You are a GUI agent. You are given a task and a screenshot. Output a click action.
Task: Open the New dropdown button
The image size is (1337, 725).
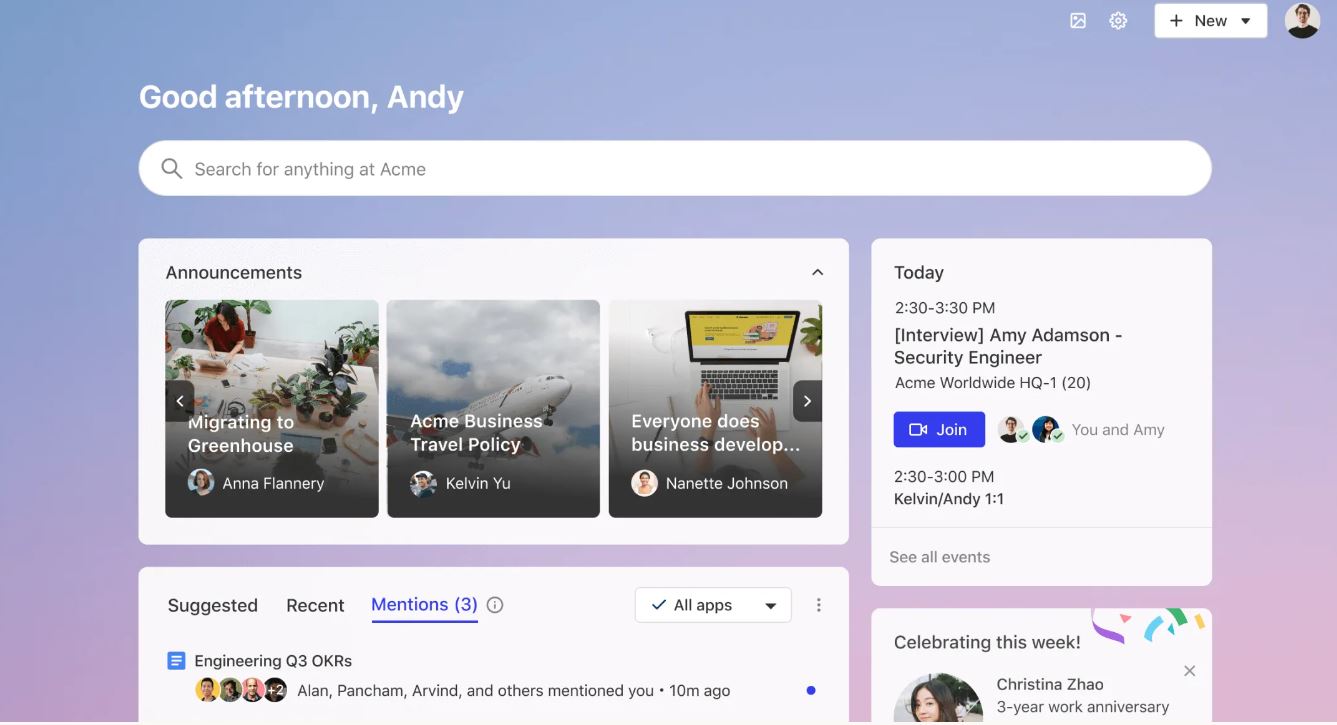(x=1211, y=21)
